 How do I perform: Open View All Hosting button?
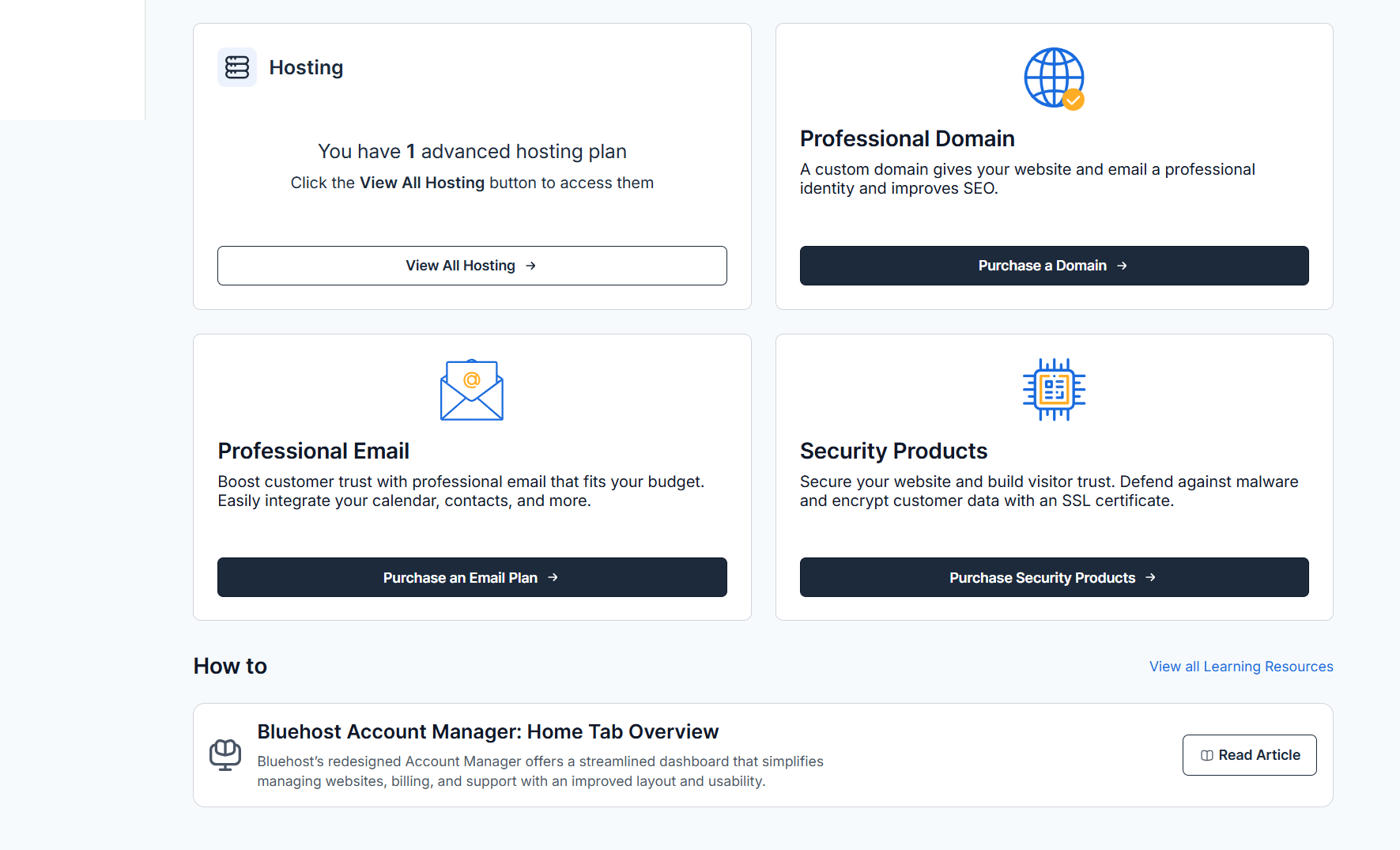click(x=472, y=266)
